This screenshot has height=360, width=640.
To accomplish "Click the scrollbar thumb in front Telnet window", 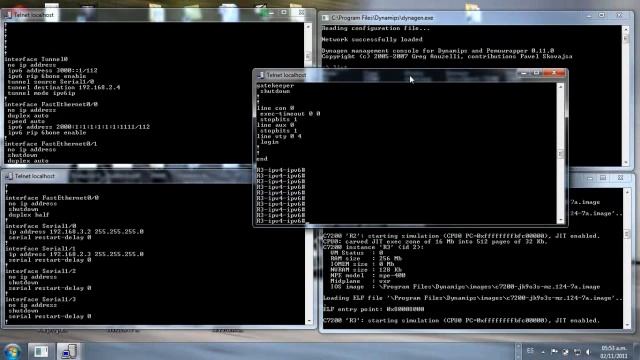I will tap(560, 154).
